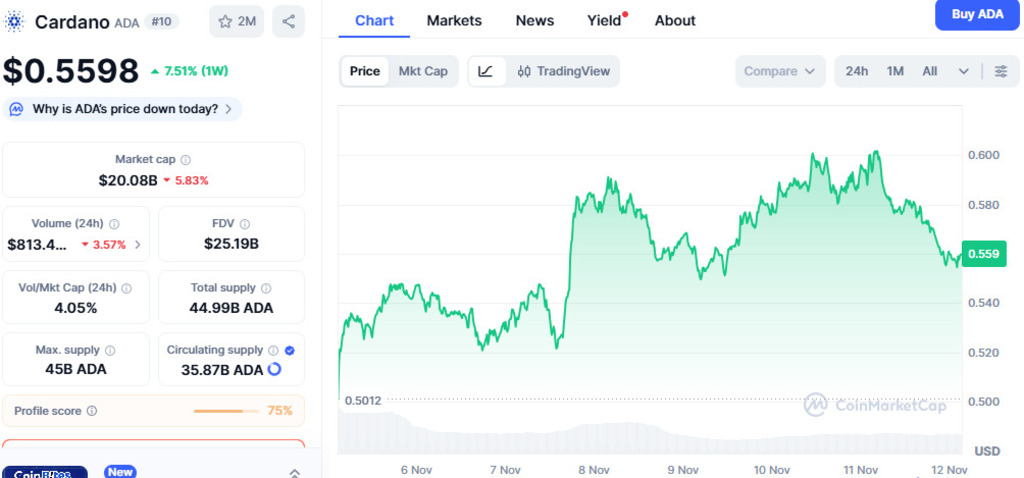The height and width of the screenshot is (478, 1024).
Task: Click the share icon button
Action: 288,21
